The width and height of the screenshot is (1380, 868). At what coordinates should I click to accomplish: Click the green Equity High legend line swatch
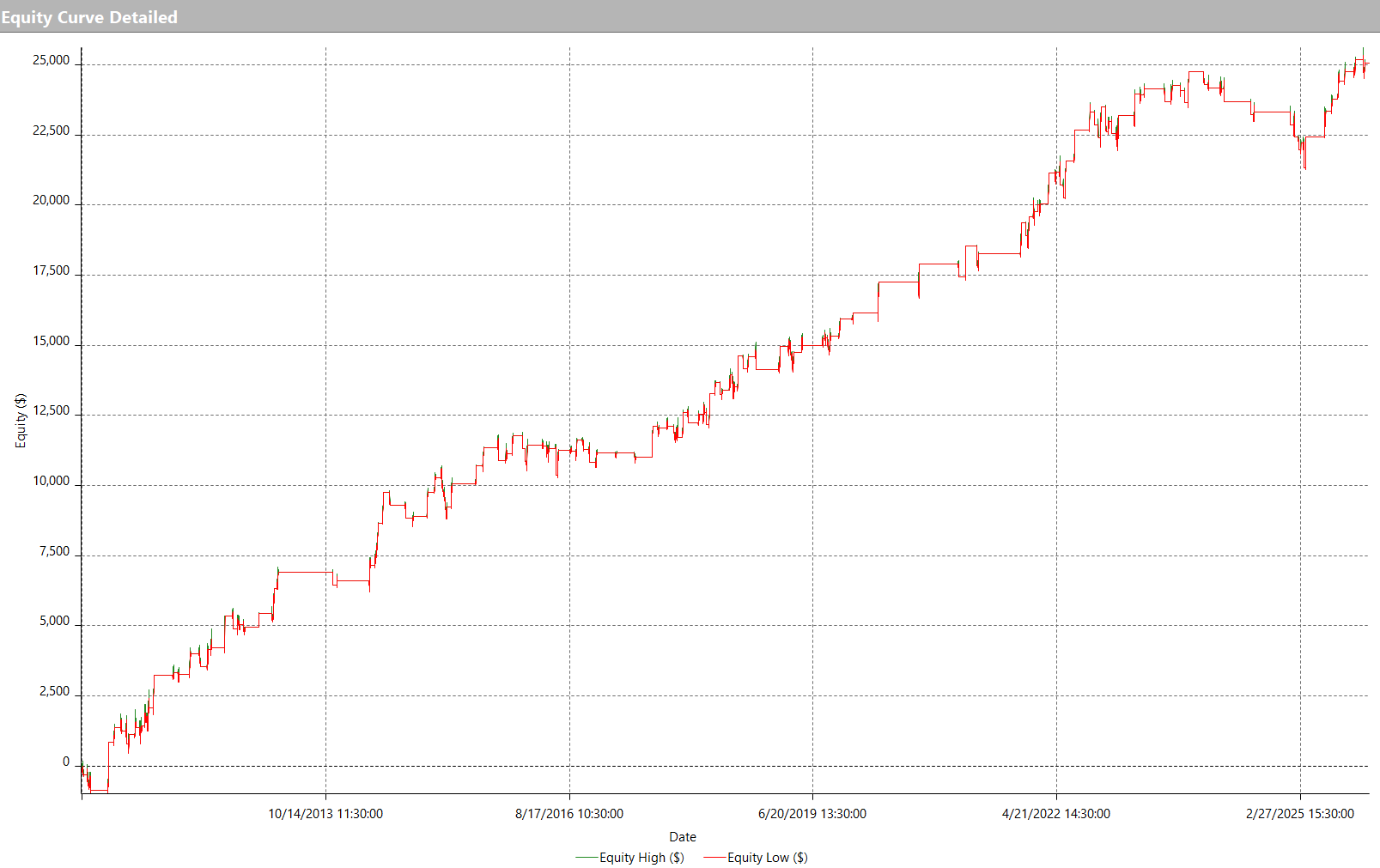(x=587, y=857)
